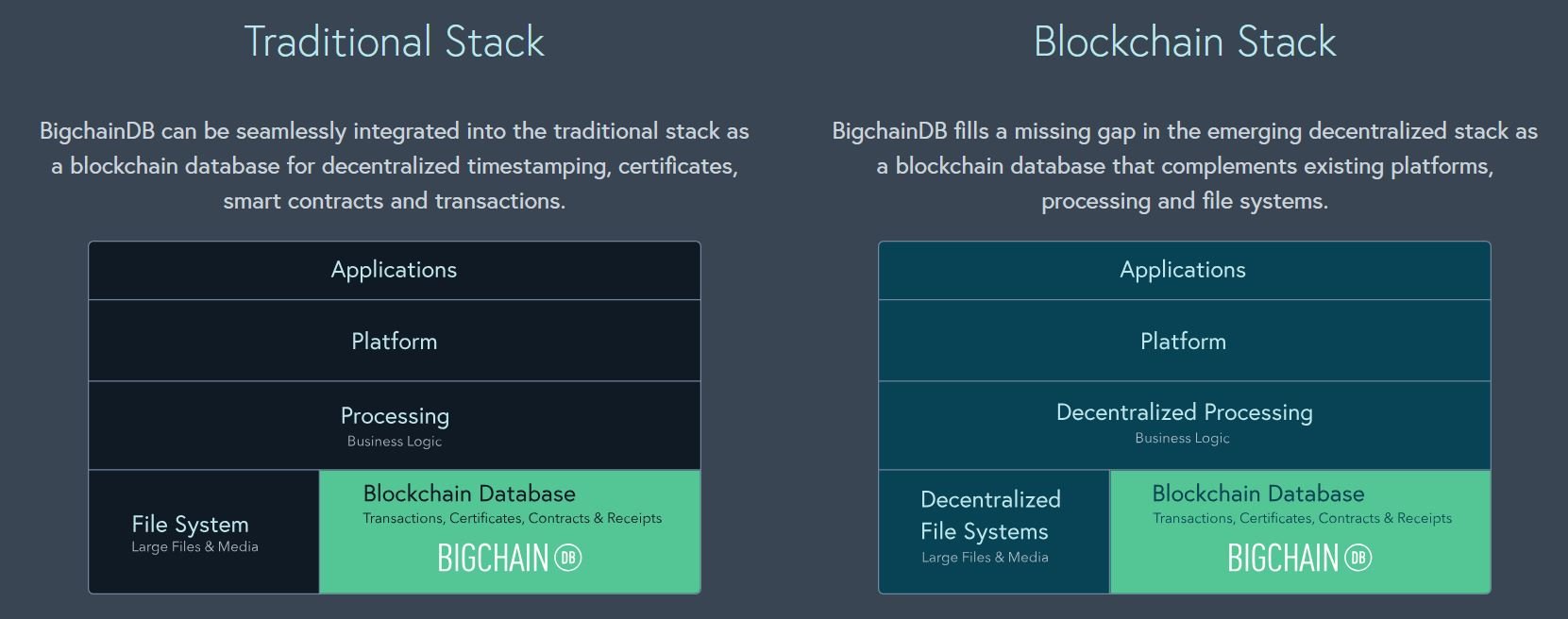The image size is (1568, 619).
Task: Select the File System block
Action: 204,532
